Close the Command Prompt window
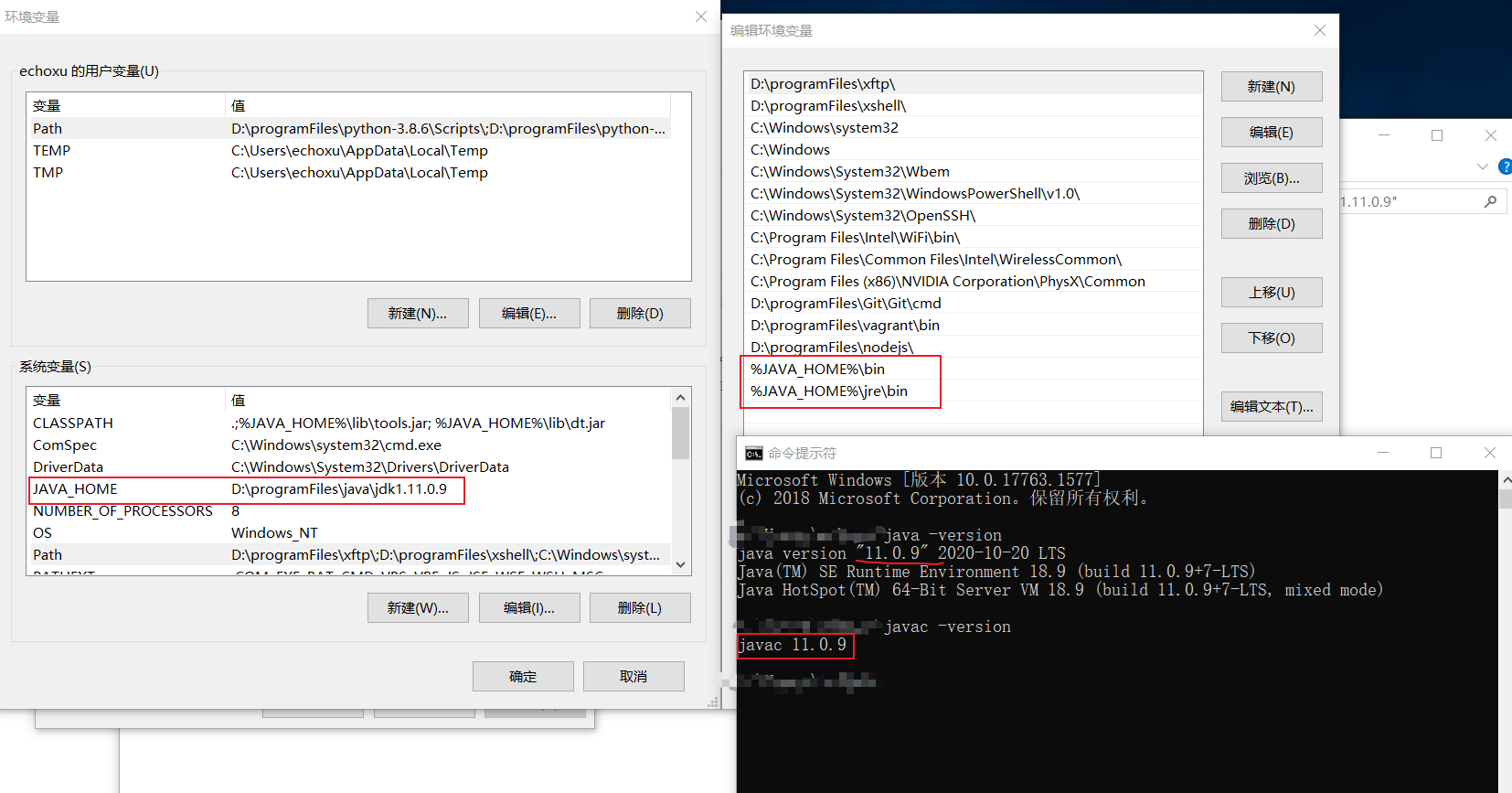Image resolution: width=1512 pixels, height=793 pixels. coord(1489,453)
